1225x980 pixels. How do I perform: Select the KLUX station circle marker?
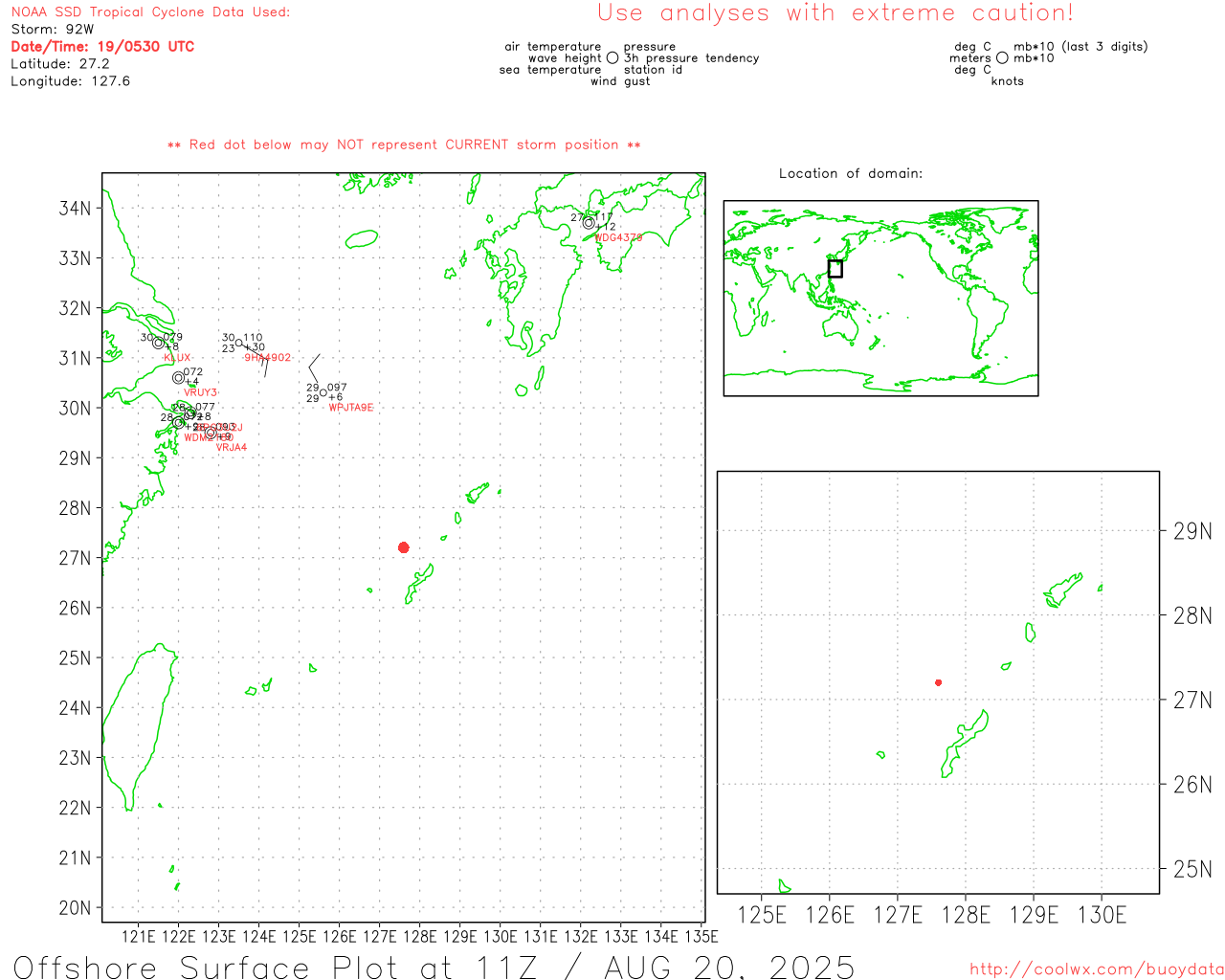(x=159, y=343)
